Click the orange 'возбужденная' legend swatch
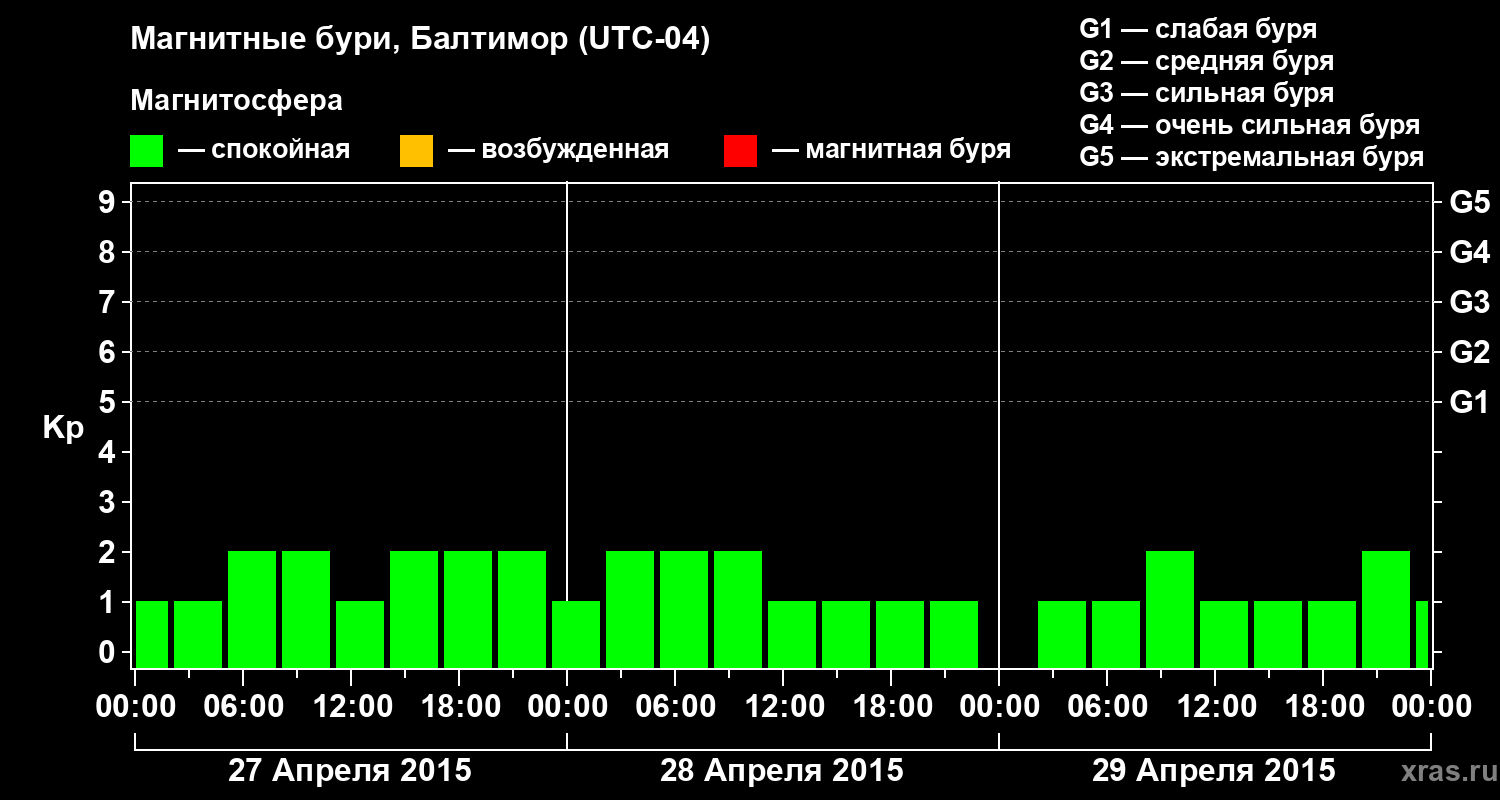Screen dimensions: 1500x800 point(416,151)
